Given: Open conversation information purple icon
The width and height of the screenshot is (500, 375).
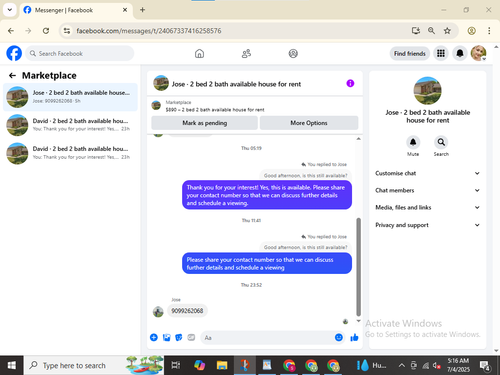Looking at the screenshot, I should pyautogui.click(x=350, y=83).
